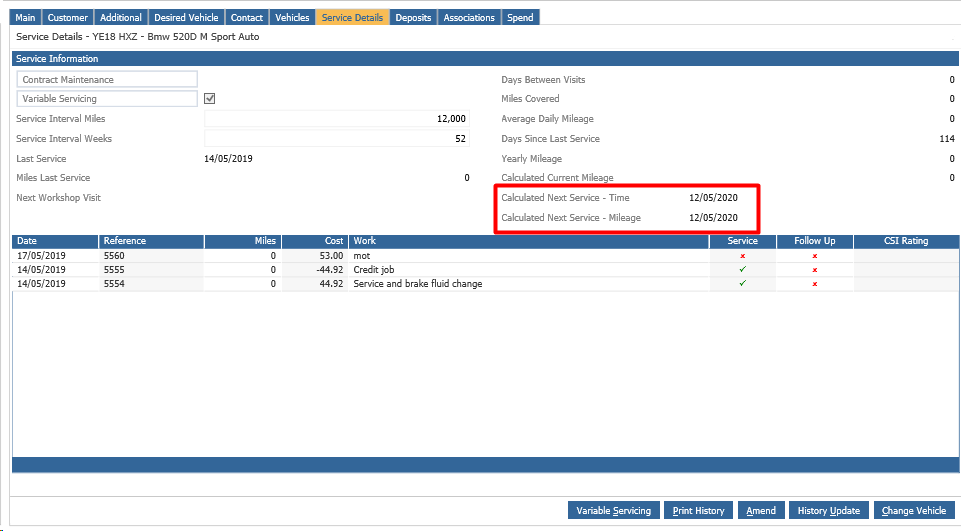961x531 pixels.
Task: Click the 'mot' work entry
Action: pos(362,256)
